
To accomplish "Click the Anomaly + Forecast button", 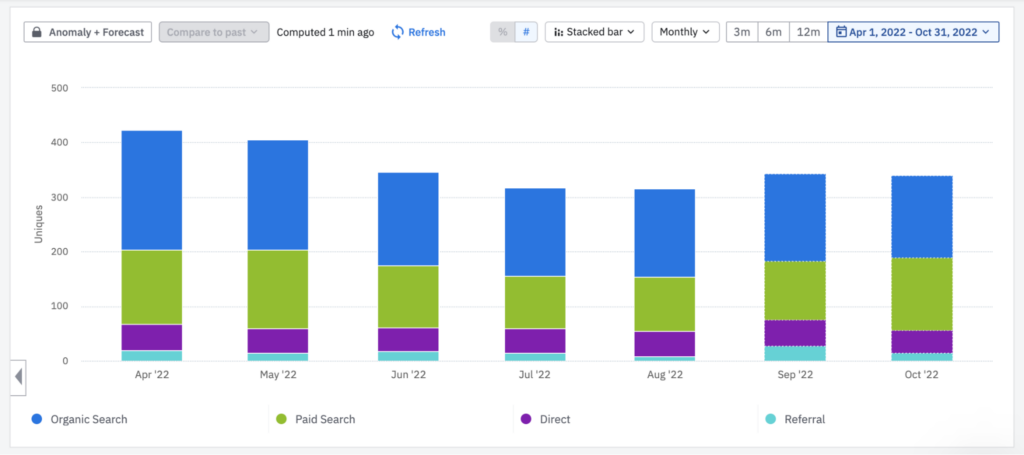I will coord(88,32).
